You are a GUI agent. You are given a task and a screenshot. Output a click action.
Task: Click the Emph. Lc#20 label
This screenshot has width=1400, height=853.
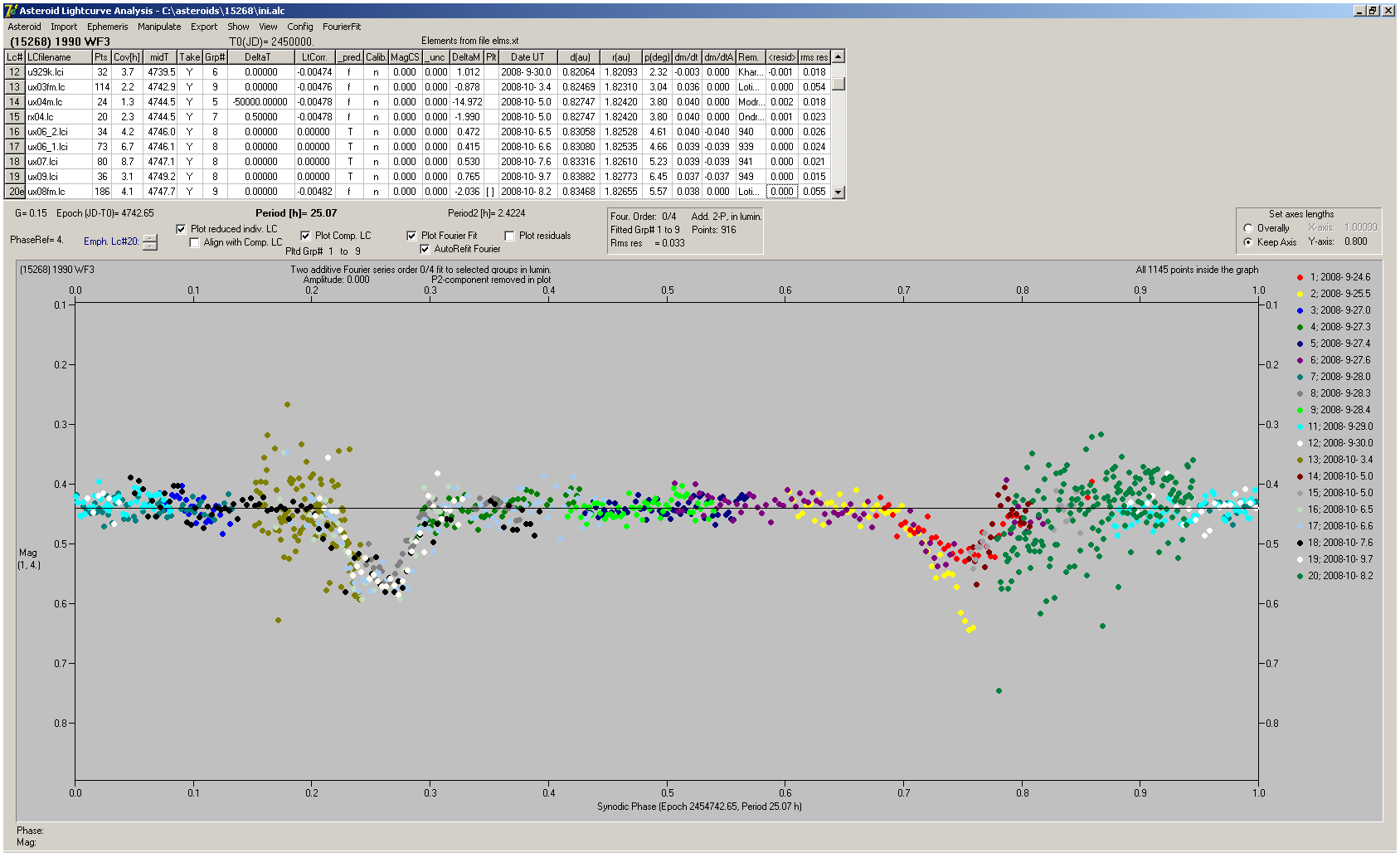(x=111, y=241)
